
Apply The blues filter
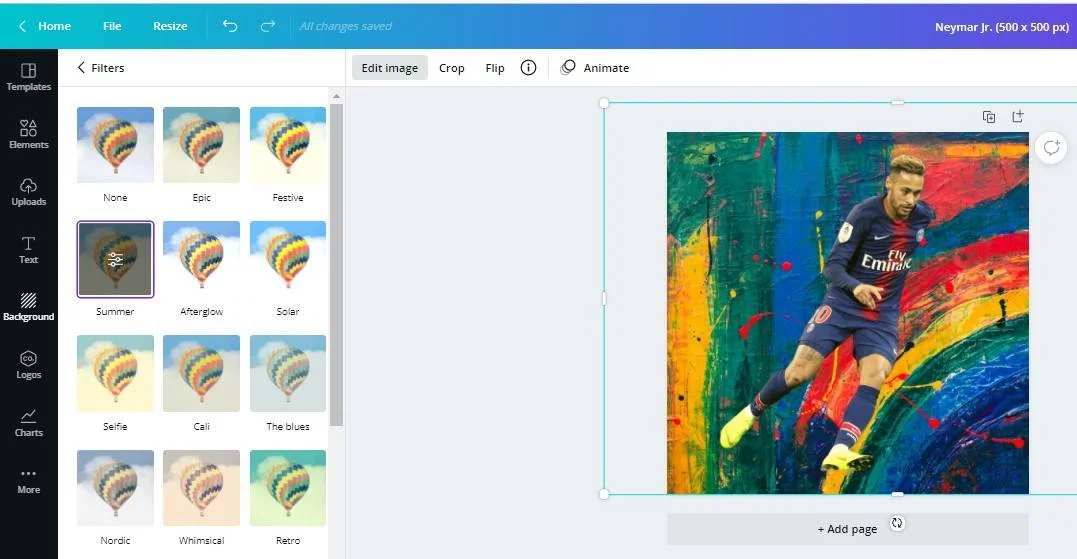288,374
